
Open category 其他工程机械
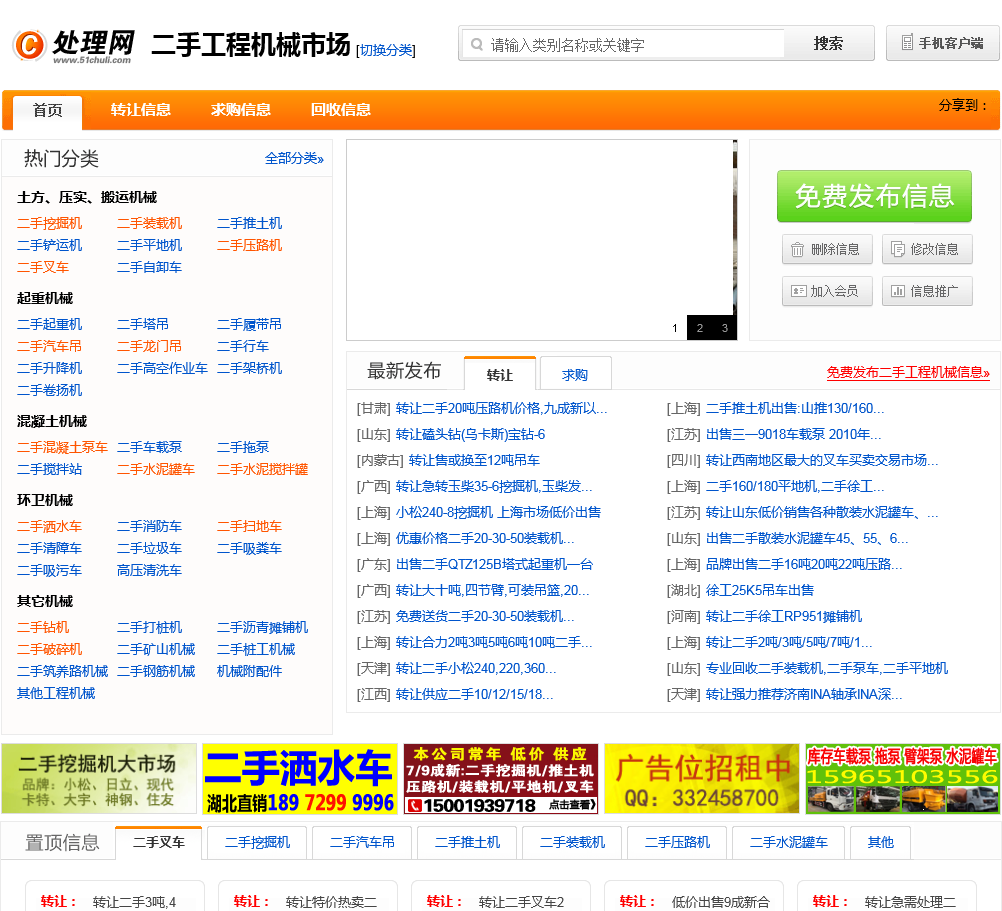(x=56, y=693)
